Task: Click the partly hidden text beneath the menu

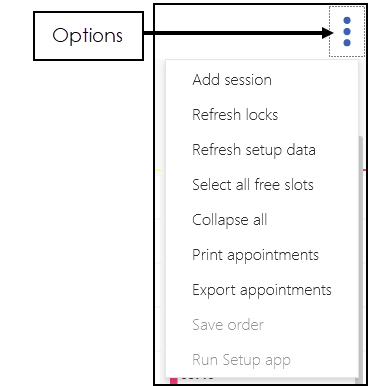Action: coord(197,379)
